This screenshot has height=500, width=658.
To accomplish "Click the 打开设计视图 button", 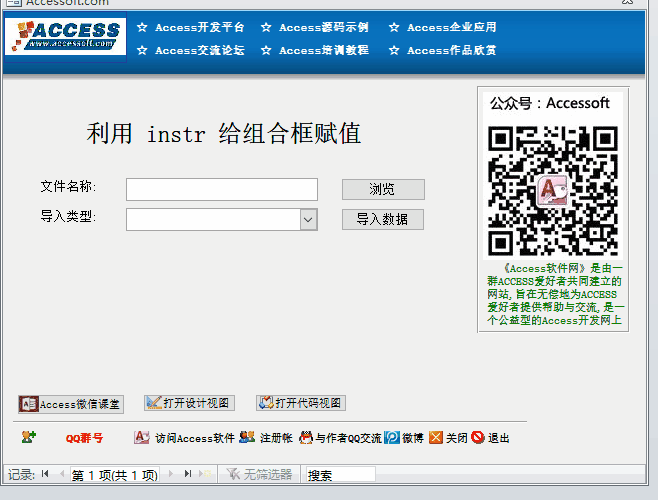I will click(189, 403).
